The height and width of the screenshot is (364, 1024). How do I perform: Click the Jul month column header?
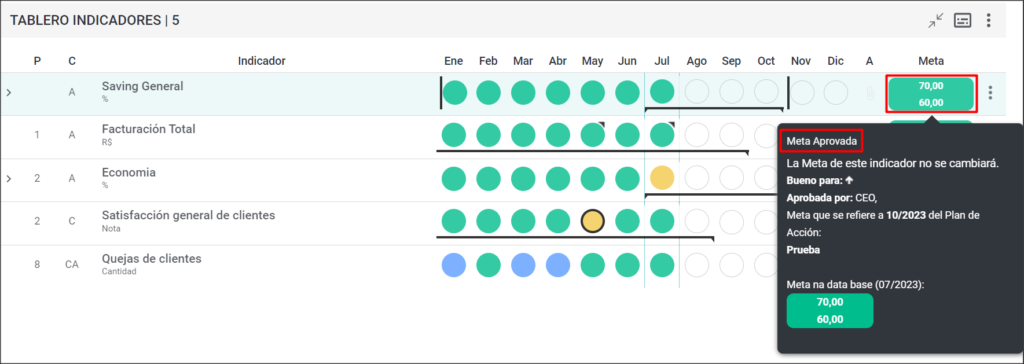coord(662,61)
